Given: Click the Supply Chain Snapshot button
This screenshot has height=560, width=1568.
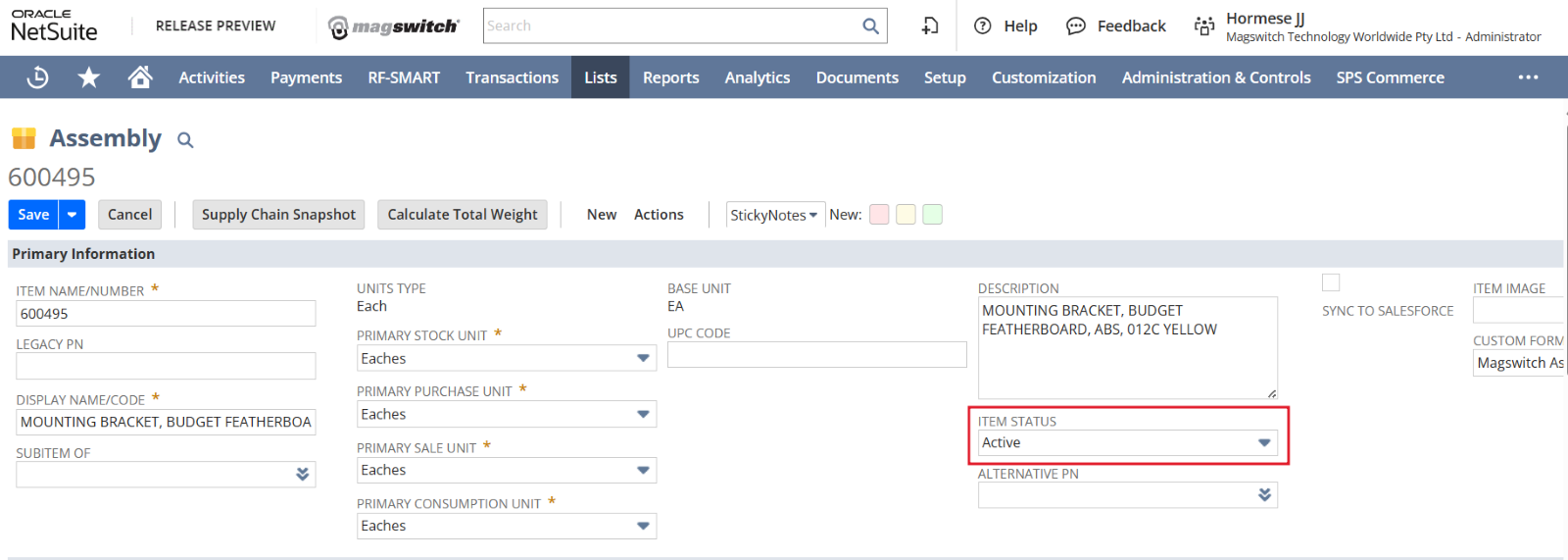Looking at the screenshot, I should pos(278,215).
